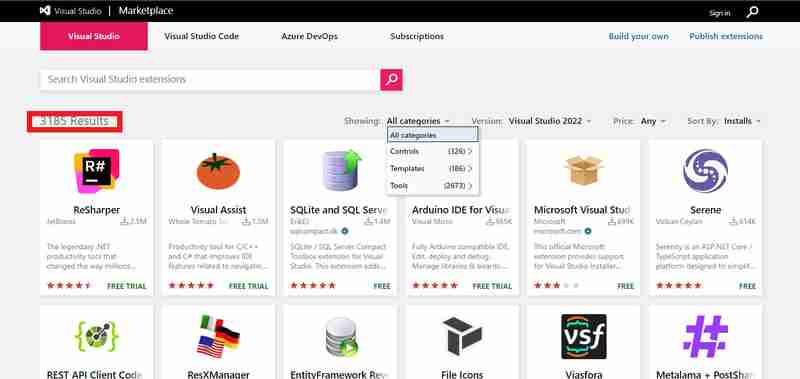Switch to the Visual Studio Code tab

pyautogui.click(x=202, y=36)
